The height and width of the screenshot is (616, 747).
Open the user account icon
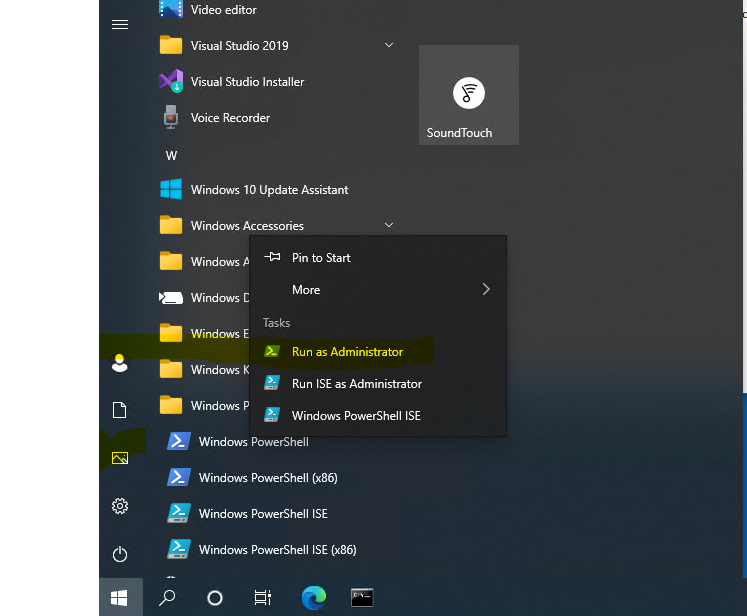(x=120, y=363)
